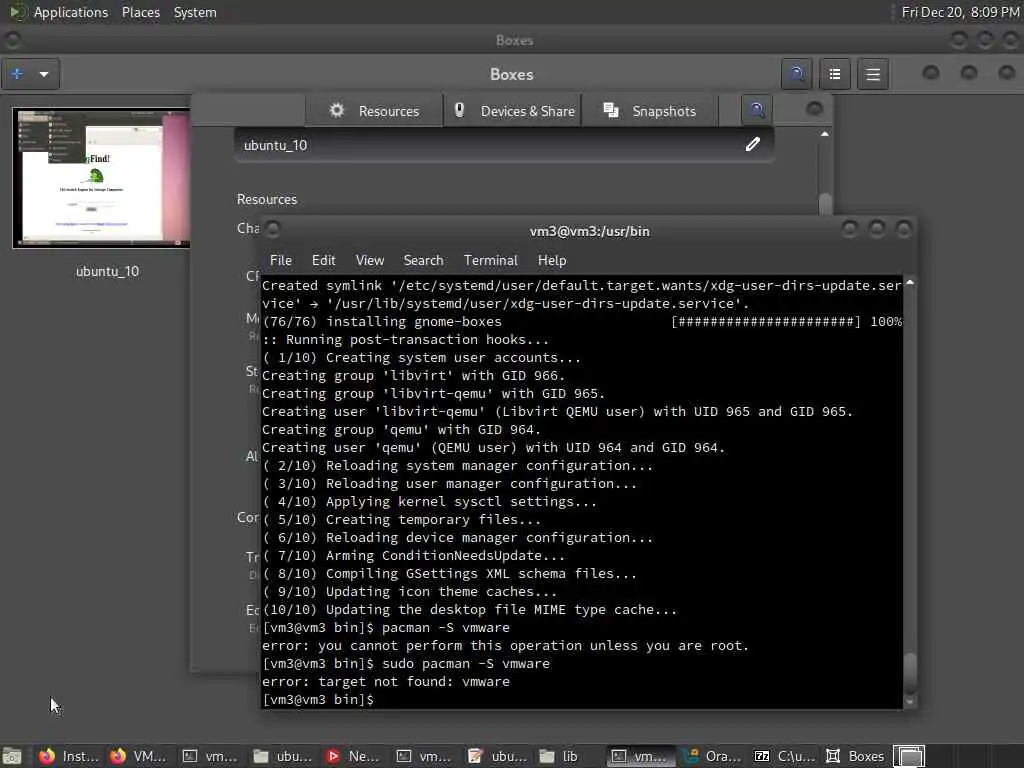Click the Resources section heading
This screenshot has width=1024, height=768.
pos(266,199)
